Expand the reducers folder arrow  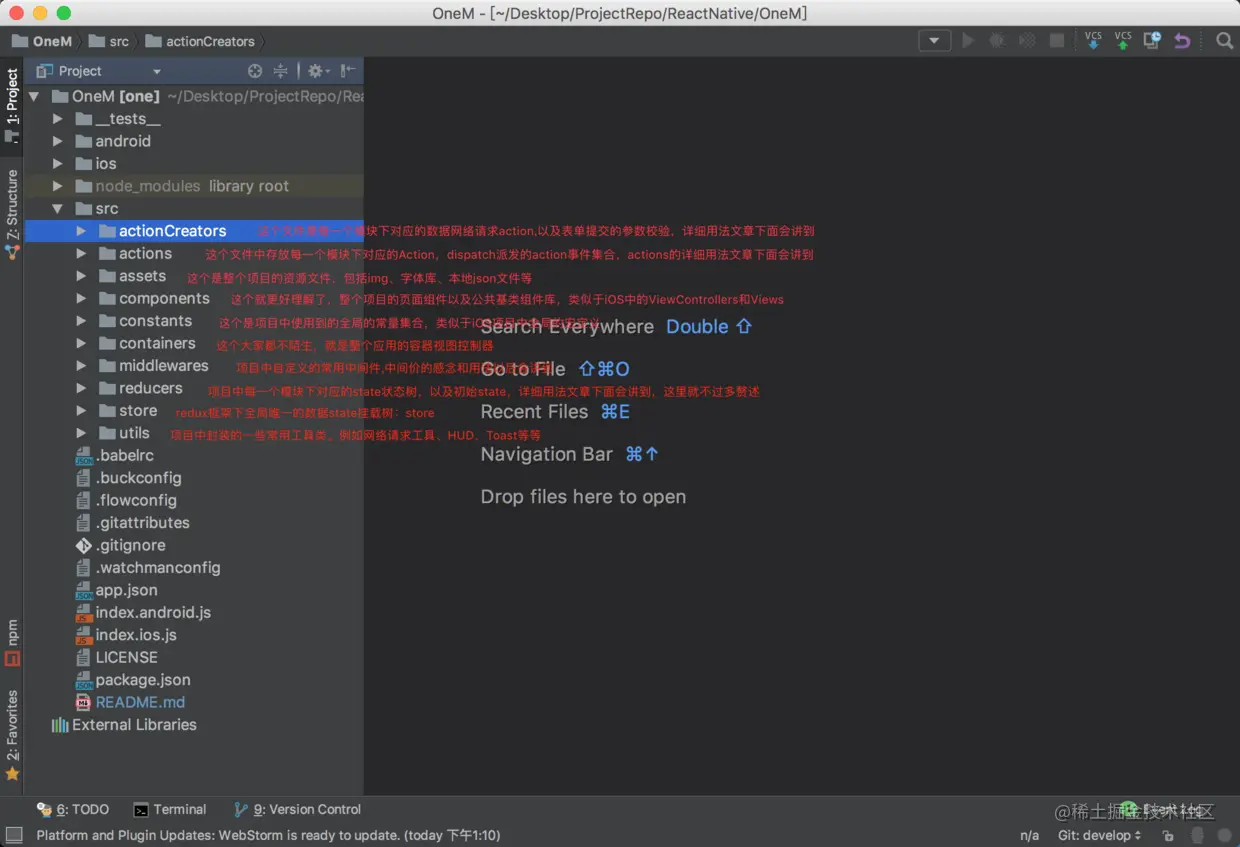(x=81, y=388)
